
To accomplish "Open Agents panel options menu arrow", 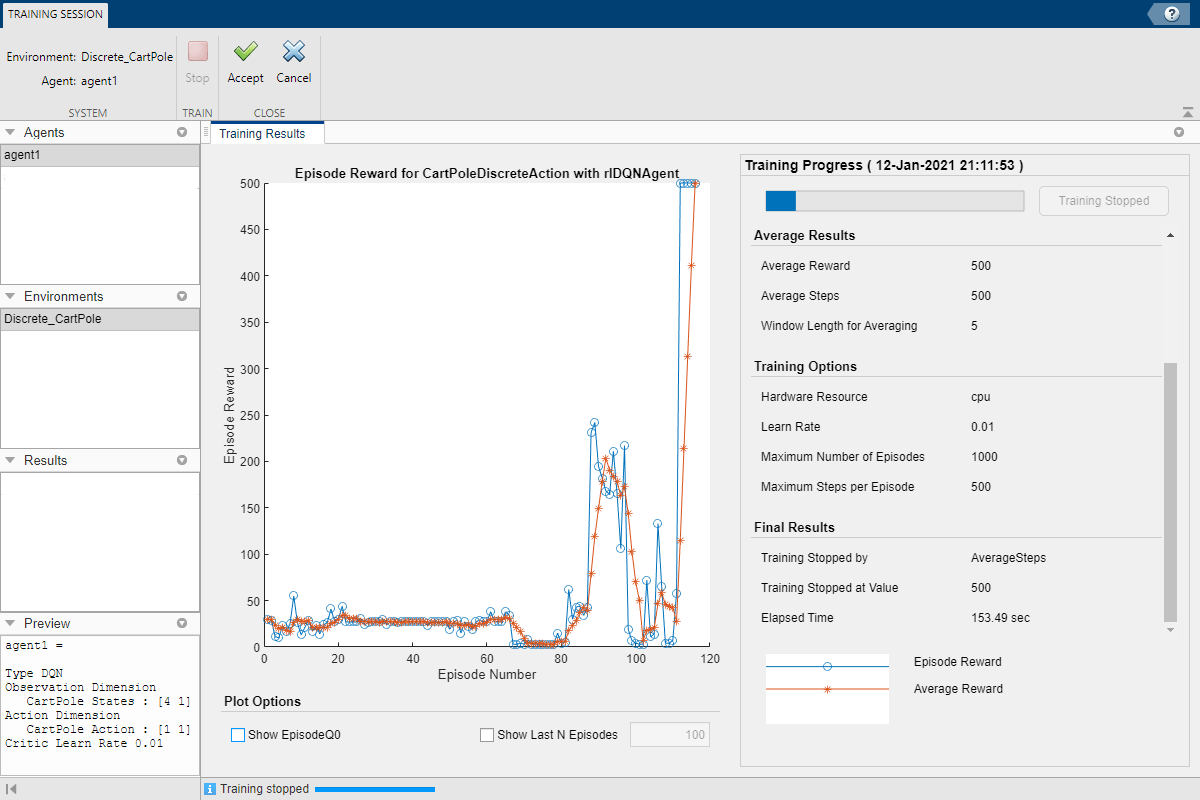I will [x=182, y=132].
